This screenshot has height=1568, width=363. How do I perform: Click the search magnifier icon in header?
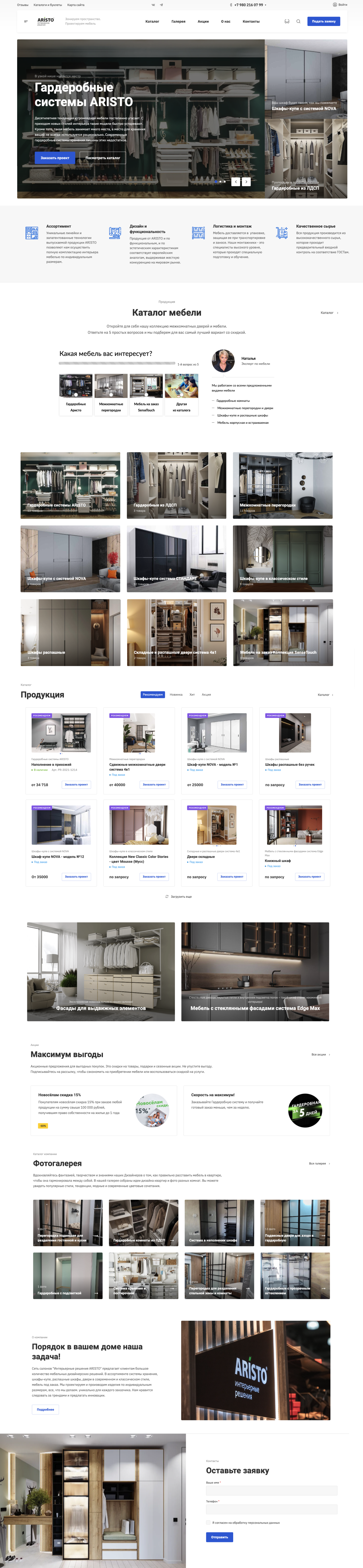(x=298, y=21)
